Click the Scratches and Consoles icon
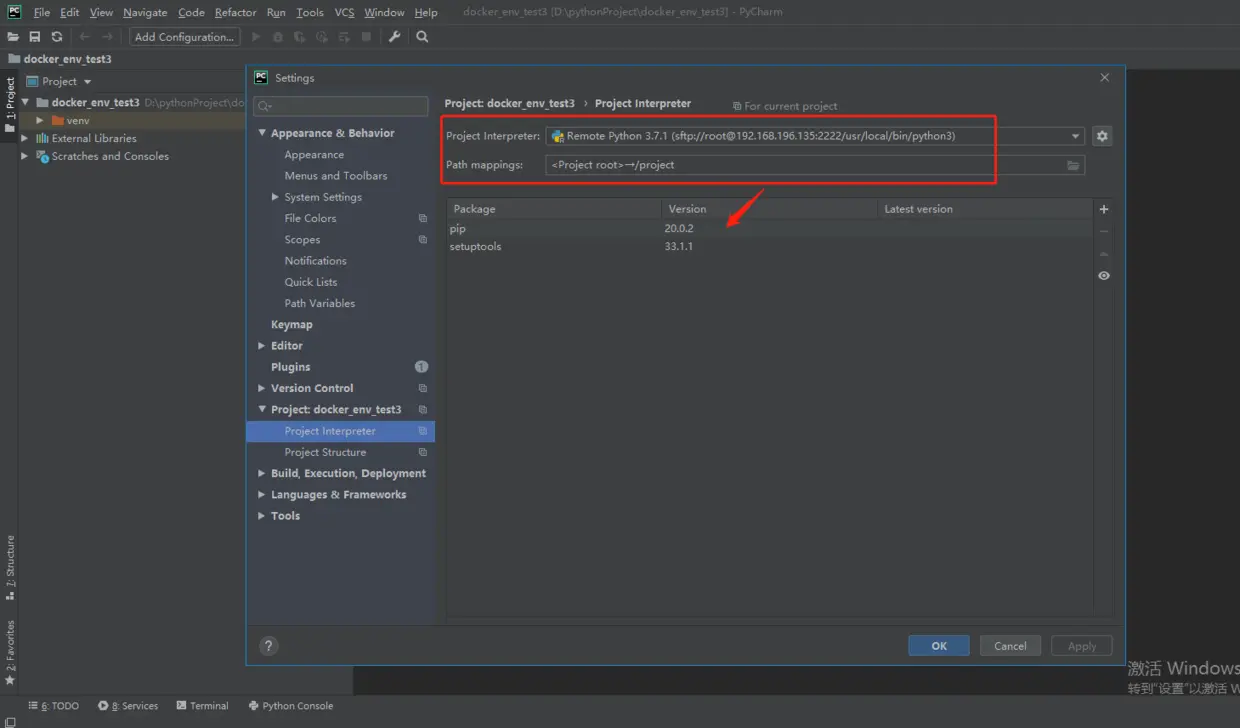The height and width of the screenshot is (728, 1240). [x=43, y=156]
